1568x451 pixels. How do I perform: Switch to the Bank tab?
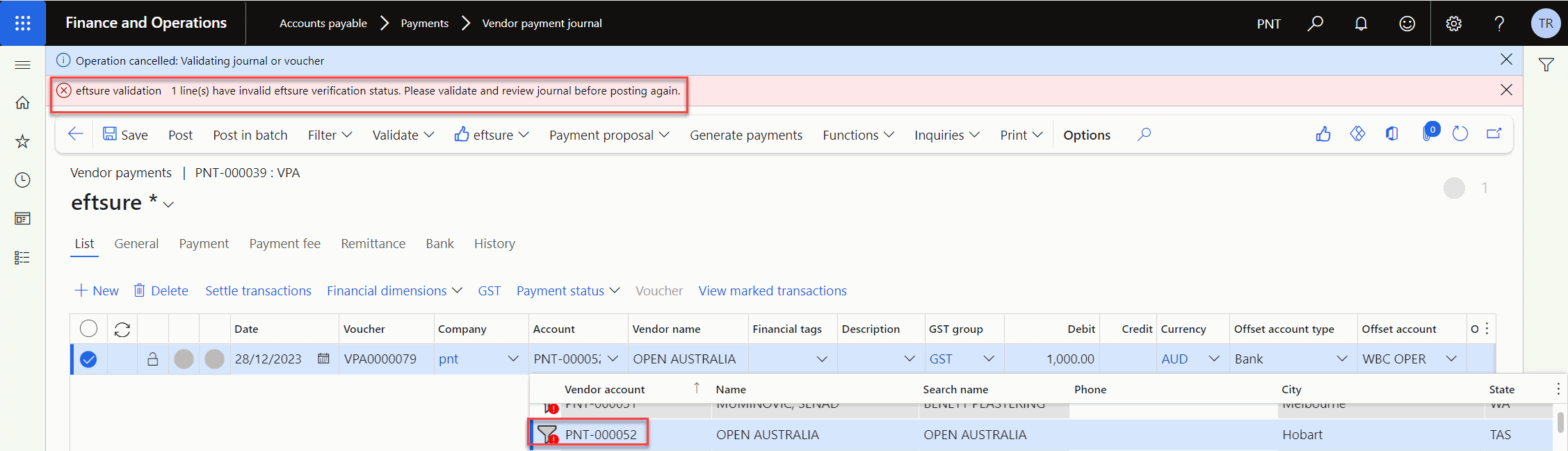coord(439,244)
